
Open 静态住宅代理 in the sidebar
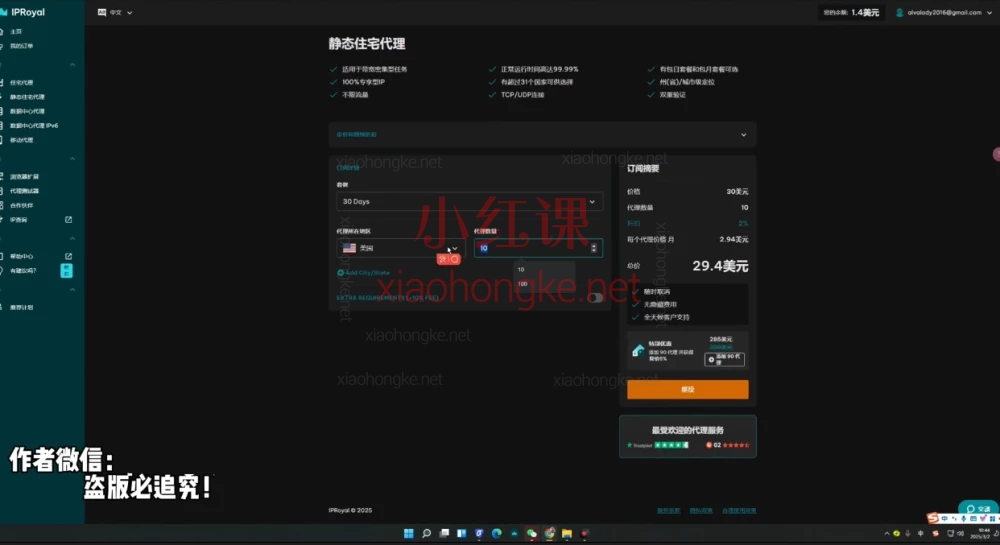(x=27, y=97)
